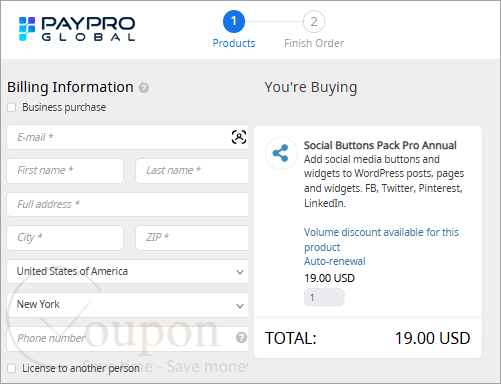Click the Social Buttons Pack Pro Annual title
501x384 pixels.
click(380, 145)
